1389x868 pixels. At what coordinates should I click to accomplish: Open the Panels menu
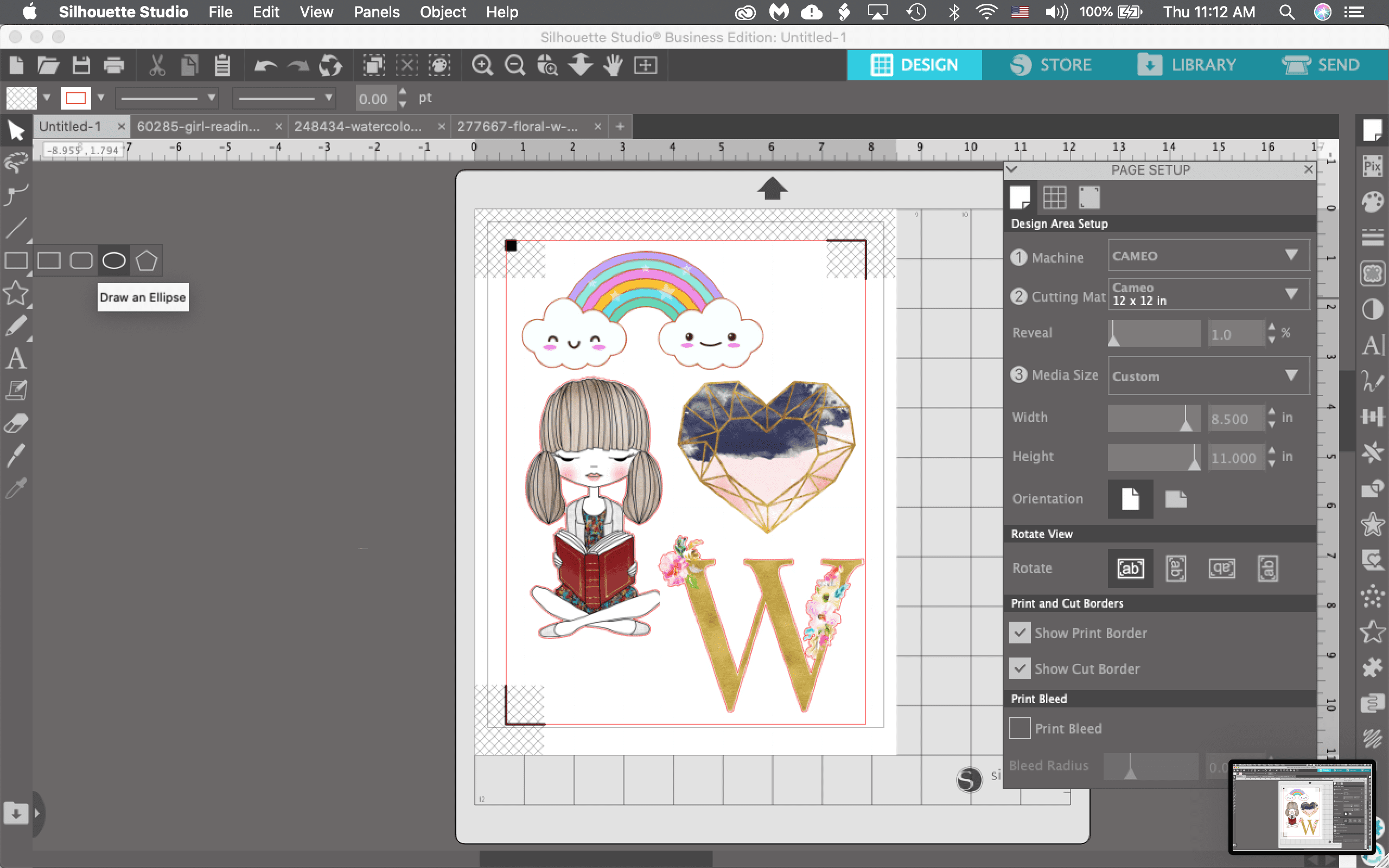pos(376,12)
